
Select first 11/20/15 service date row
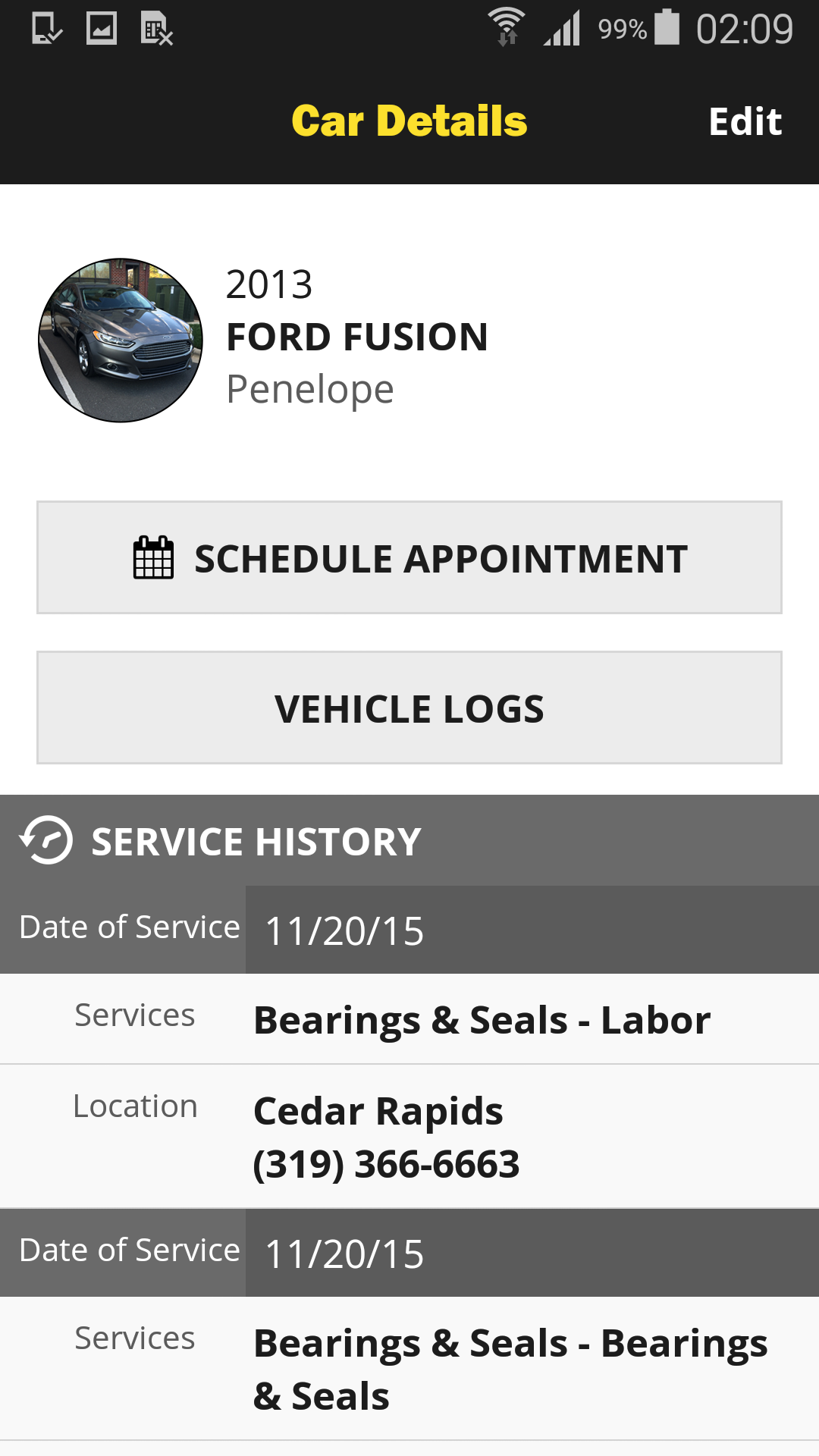(409, 930)
